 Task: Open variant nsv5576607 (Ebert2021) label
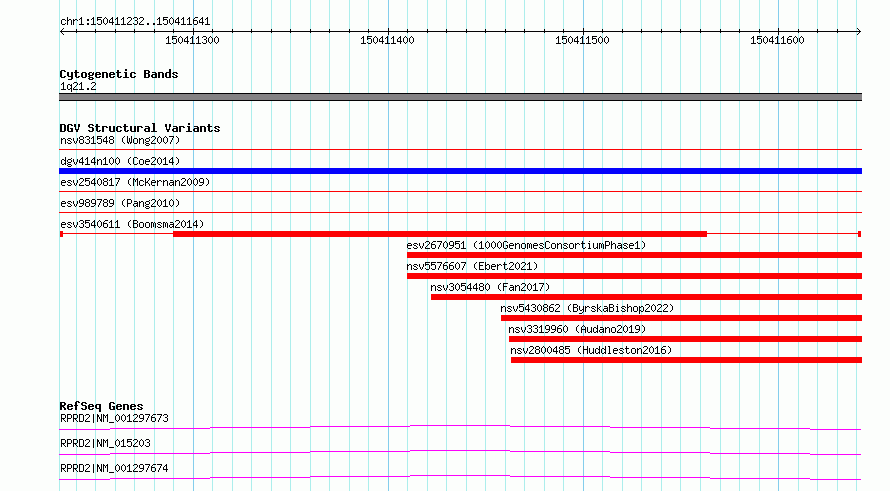pos(472,266)
